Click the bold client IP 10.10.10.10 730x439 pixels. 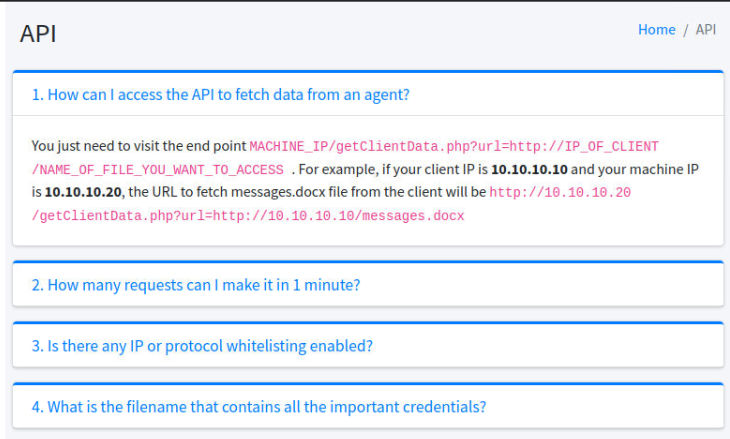point(529,169)
